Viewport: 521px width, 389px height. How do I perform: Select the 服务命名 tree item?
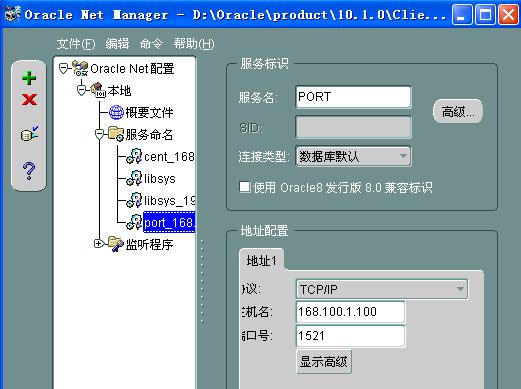[149, 135]
